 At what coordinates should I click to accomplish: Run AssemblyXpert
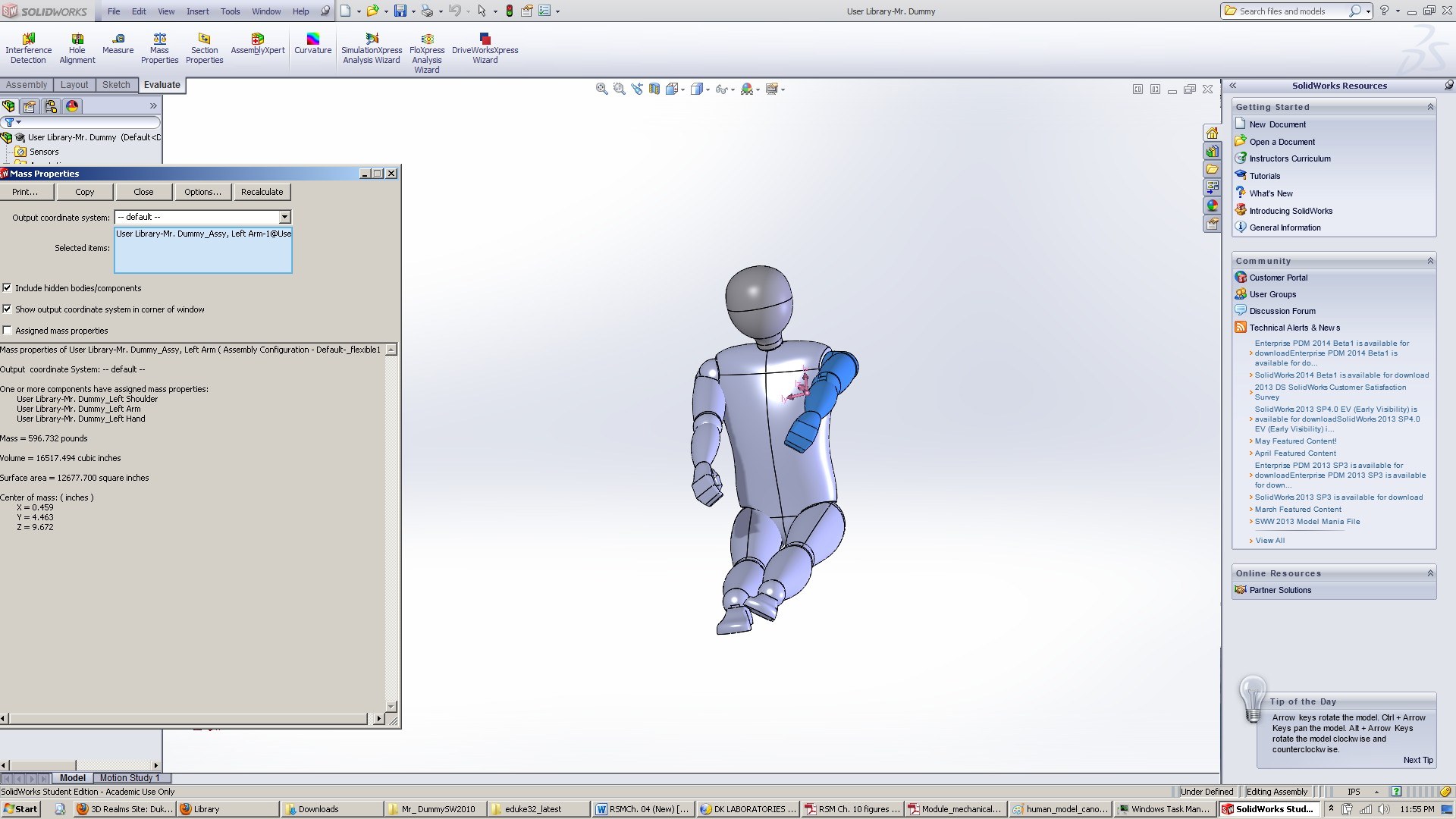coord(258,44)
